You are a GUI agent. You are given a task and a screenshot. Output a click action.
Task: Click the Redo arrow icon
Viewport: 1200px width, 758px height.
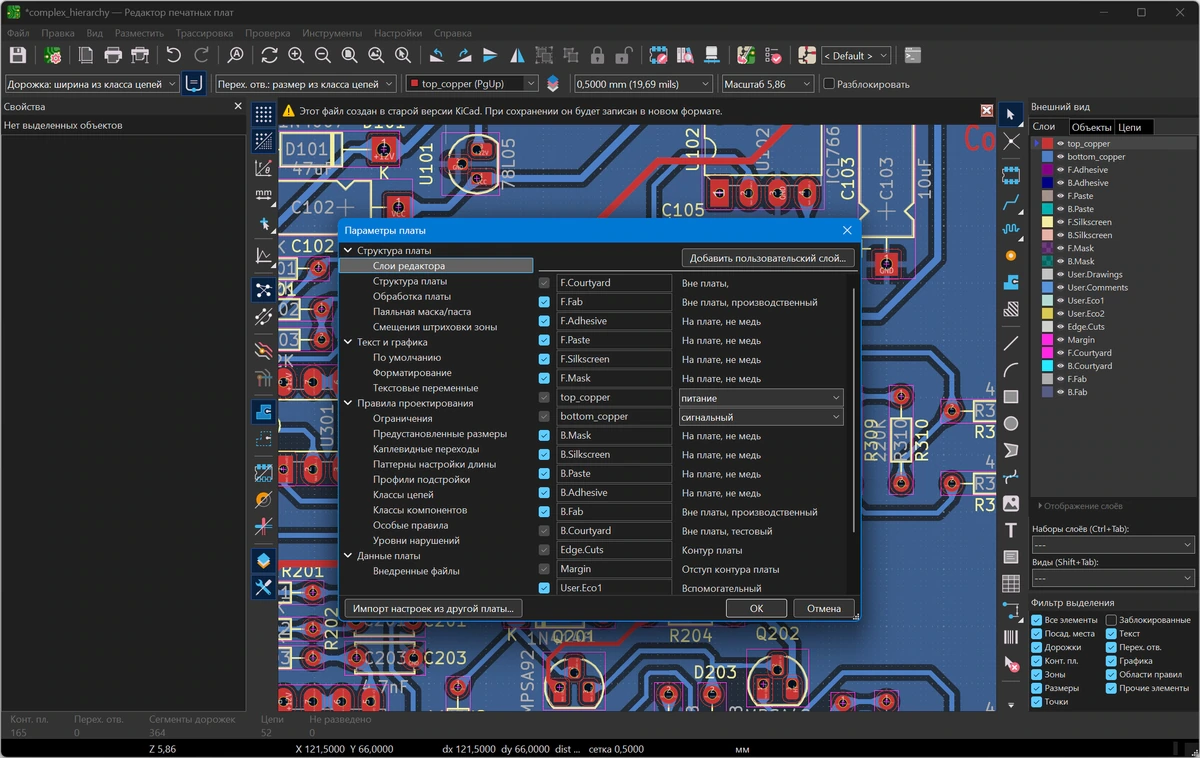point(201,56)
